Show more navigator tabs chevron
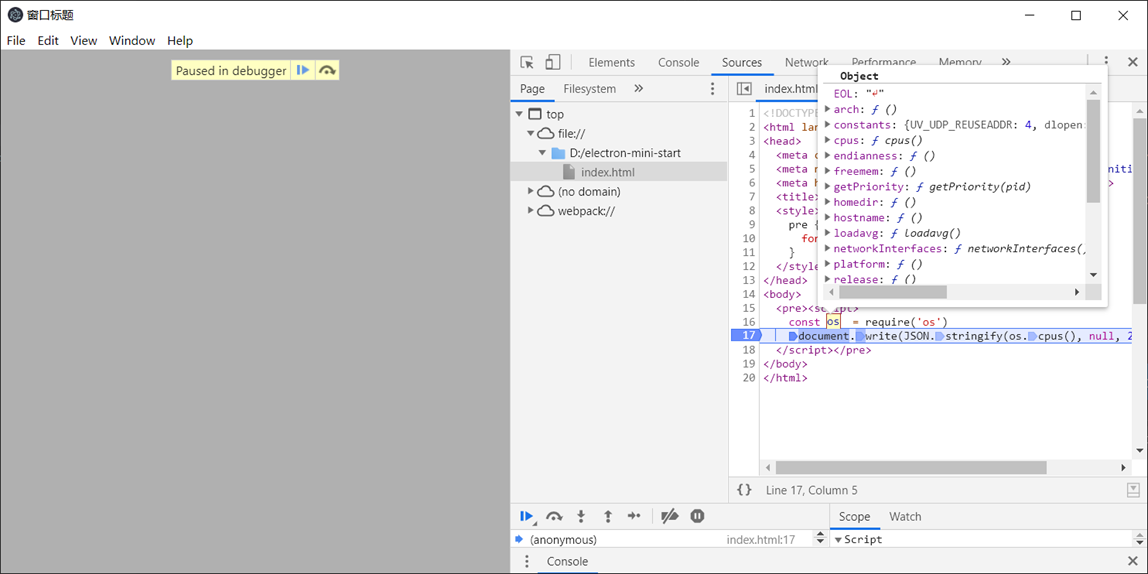The width and height of the screenshot is (1148, 574). [x=638, y=89]
